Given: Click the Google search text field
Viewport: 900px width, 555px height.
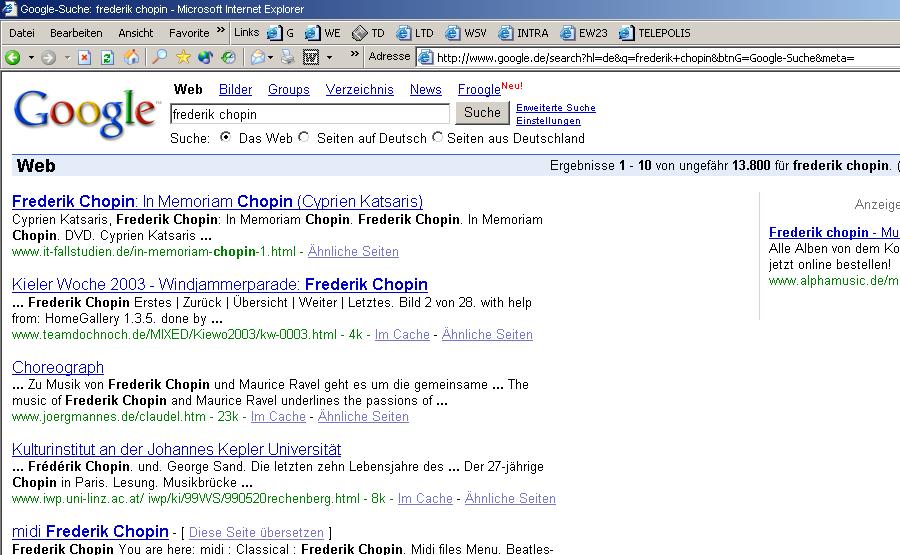Looking at the screenshot, I should coord(310,114).
